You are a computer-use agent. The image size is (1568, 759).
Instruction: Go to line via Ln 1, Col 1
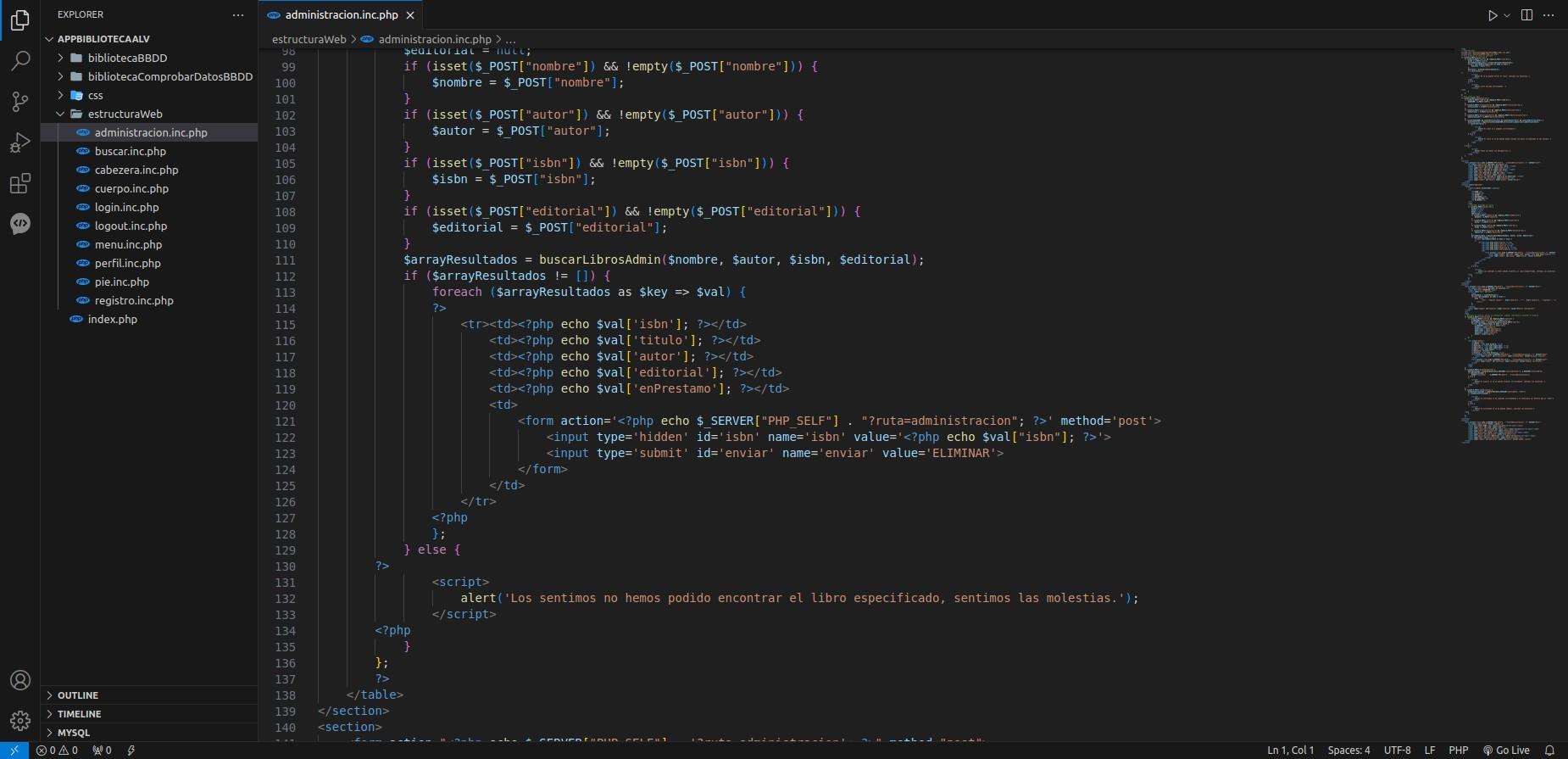1290,751
